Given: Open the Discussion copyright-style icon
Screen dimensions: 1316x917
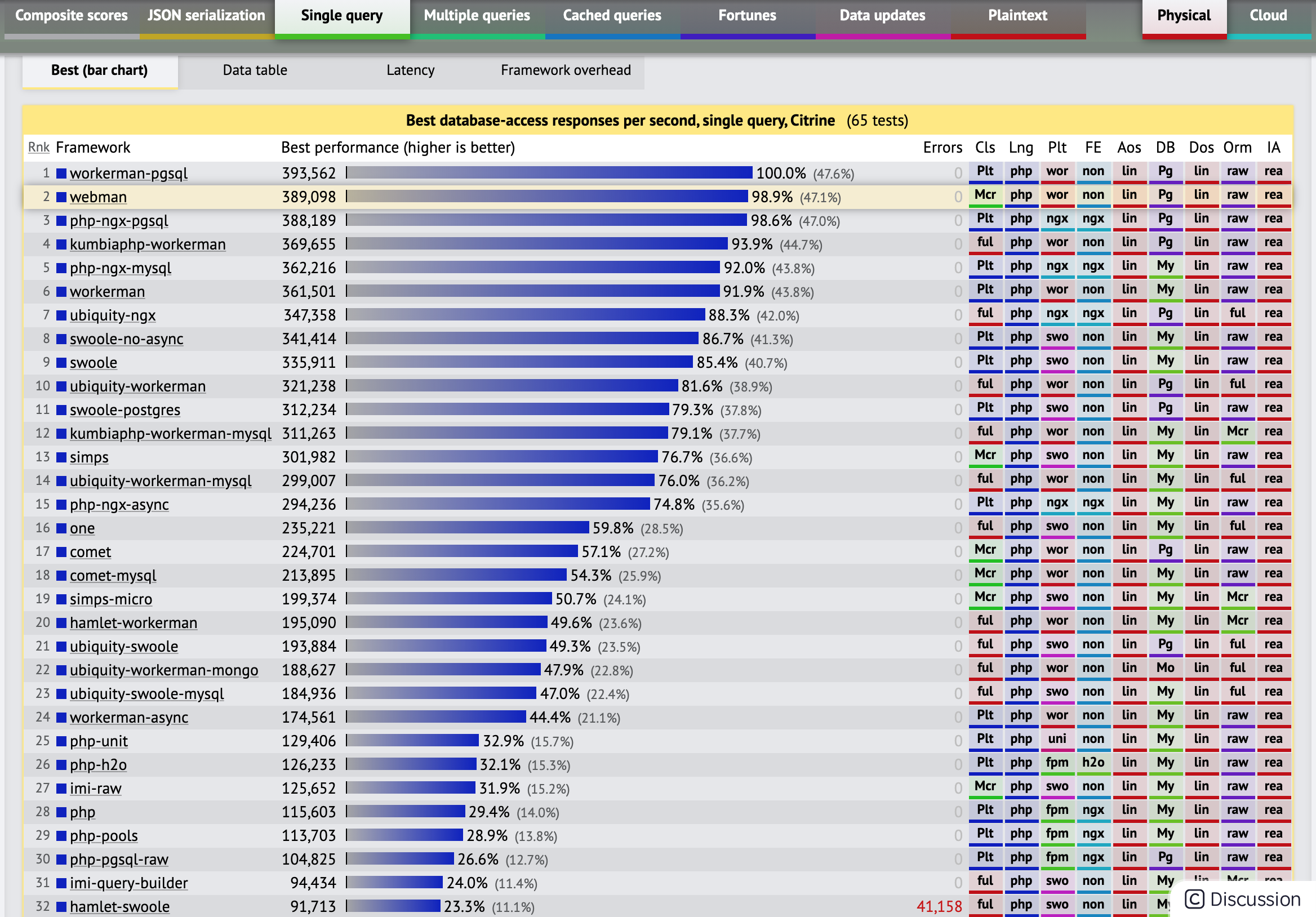Looking at the screenshot, I should 1194,899.
